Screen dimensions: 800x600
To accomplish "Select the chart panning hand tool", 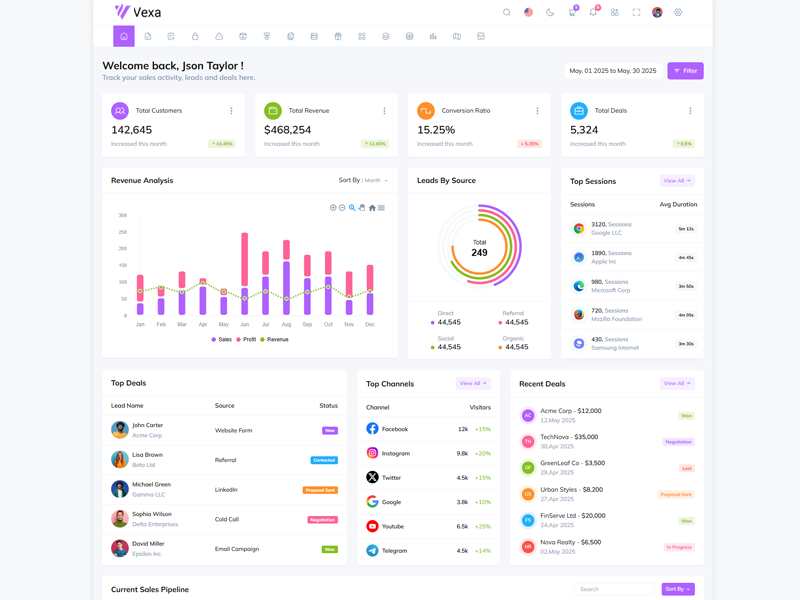I will point(362,208).
